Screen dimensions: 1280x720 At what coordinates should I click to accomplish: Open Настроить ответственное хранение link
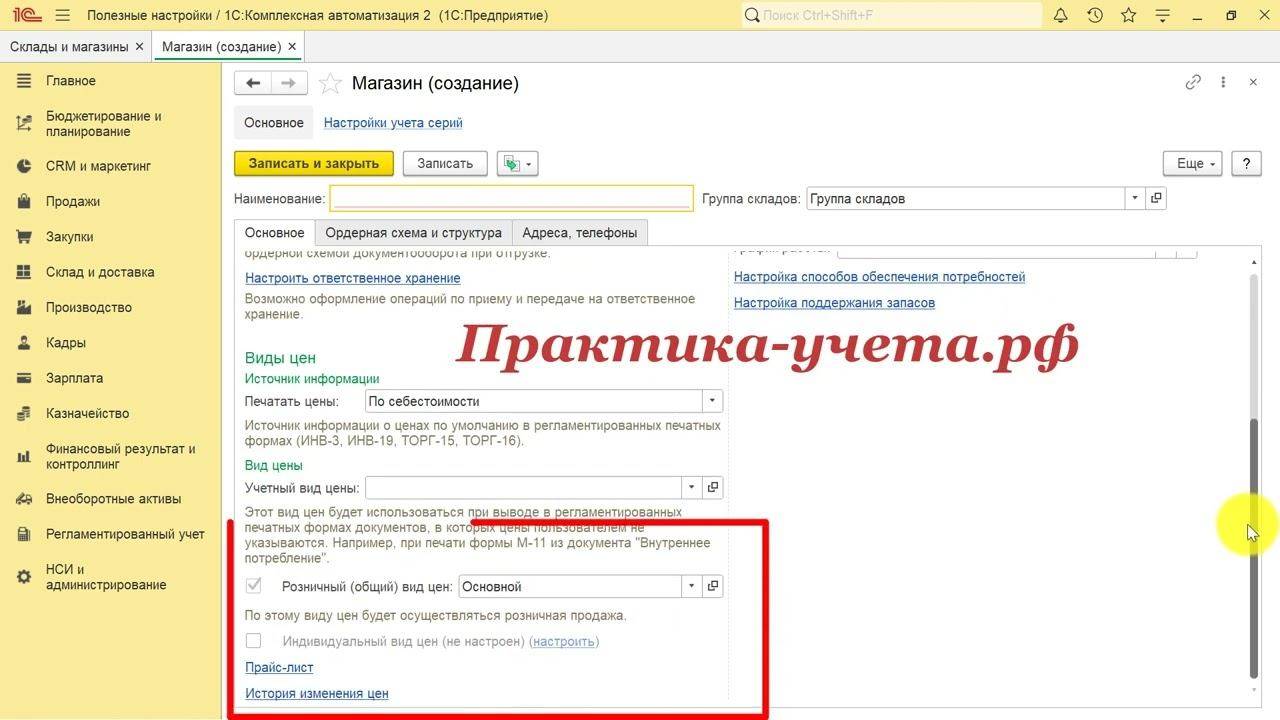(353, 278)
